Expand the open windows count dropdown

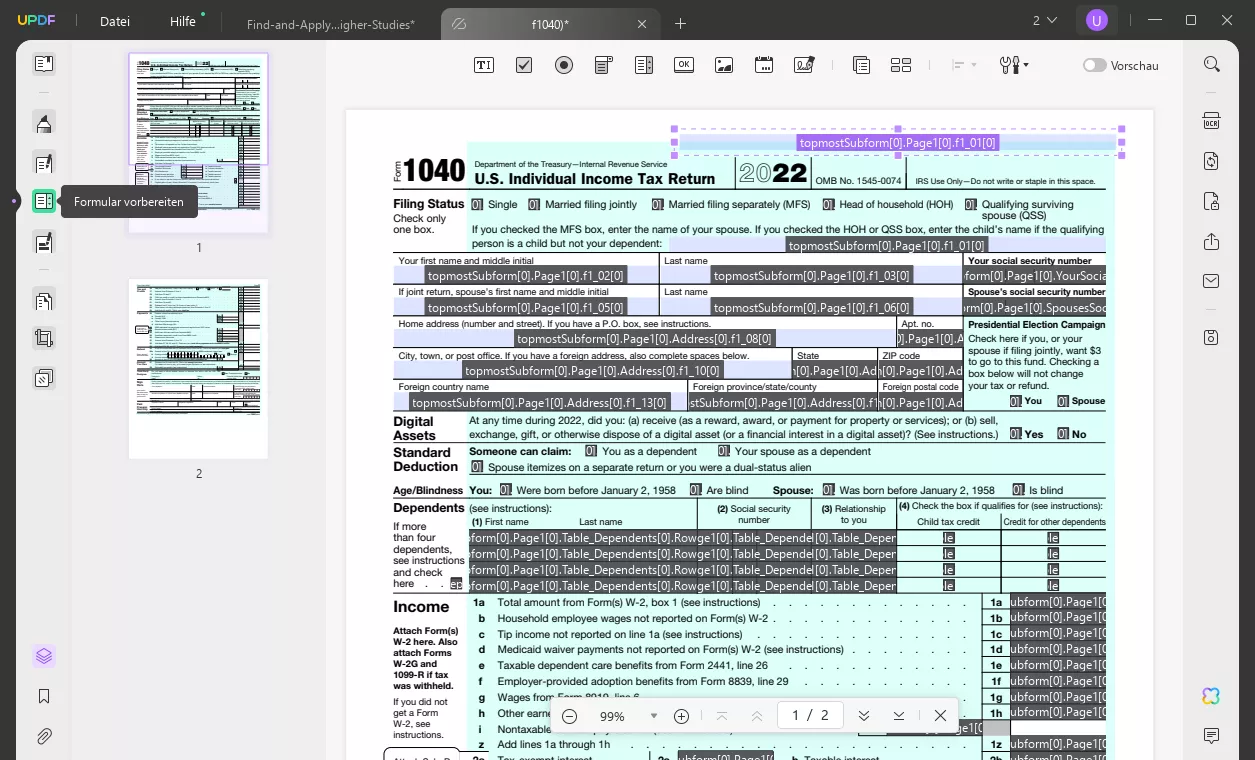tap(1044, 20)
